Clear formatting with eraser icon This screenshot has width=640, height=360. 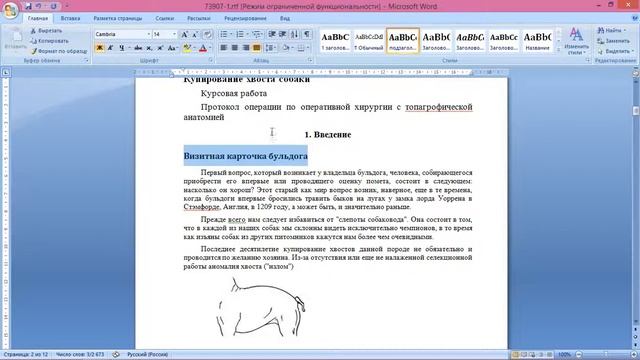207,34
